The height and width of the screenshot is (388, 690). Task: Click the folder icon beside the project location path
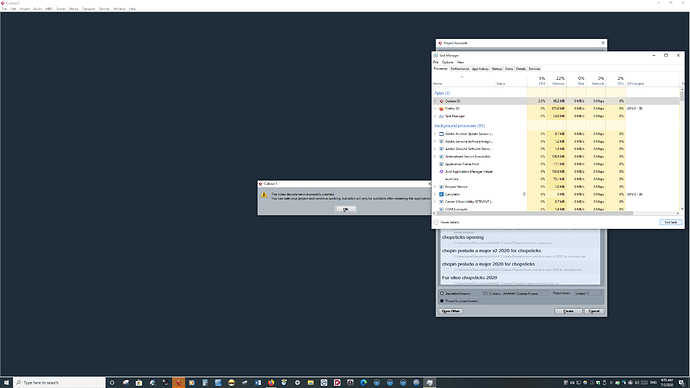[x=485, y=293]
